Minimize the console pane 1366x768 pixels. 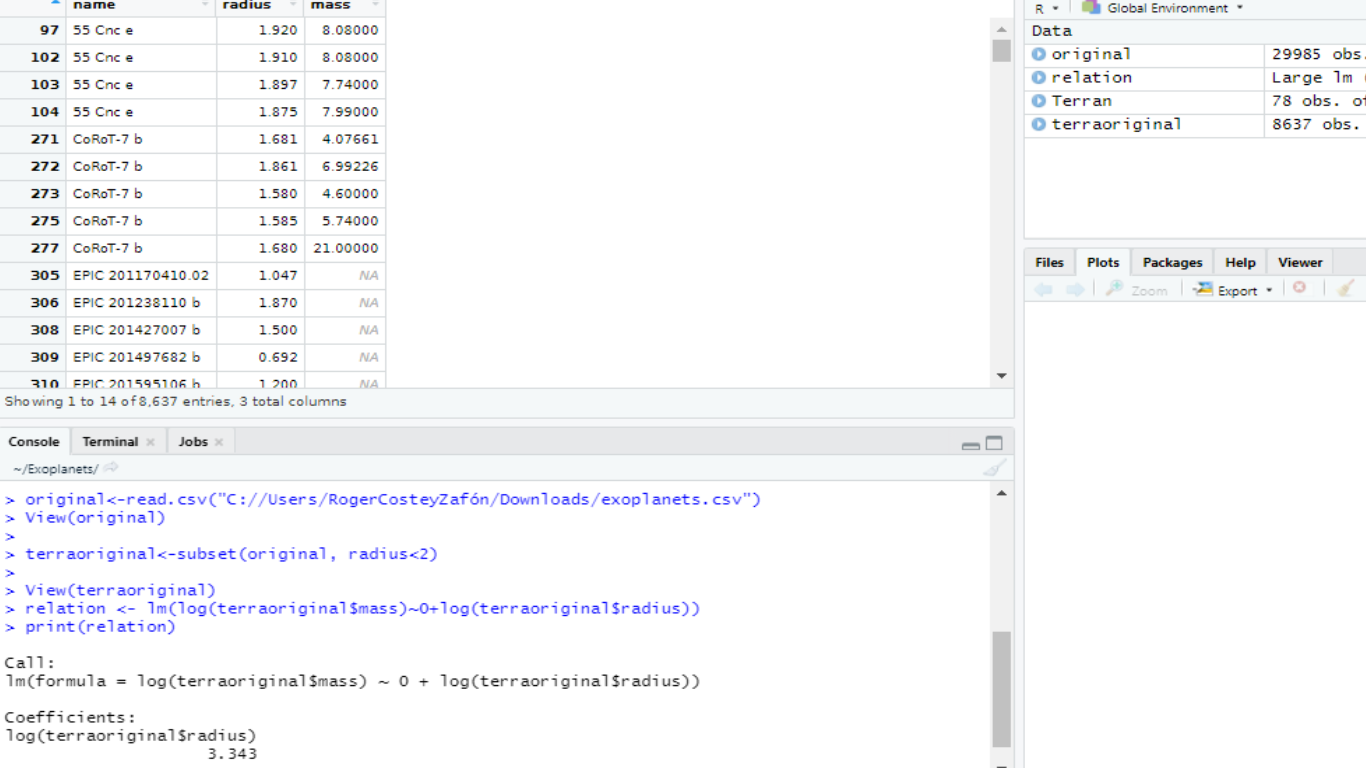(970, 444)
